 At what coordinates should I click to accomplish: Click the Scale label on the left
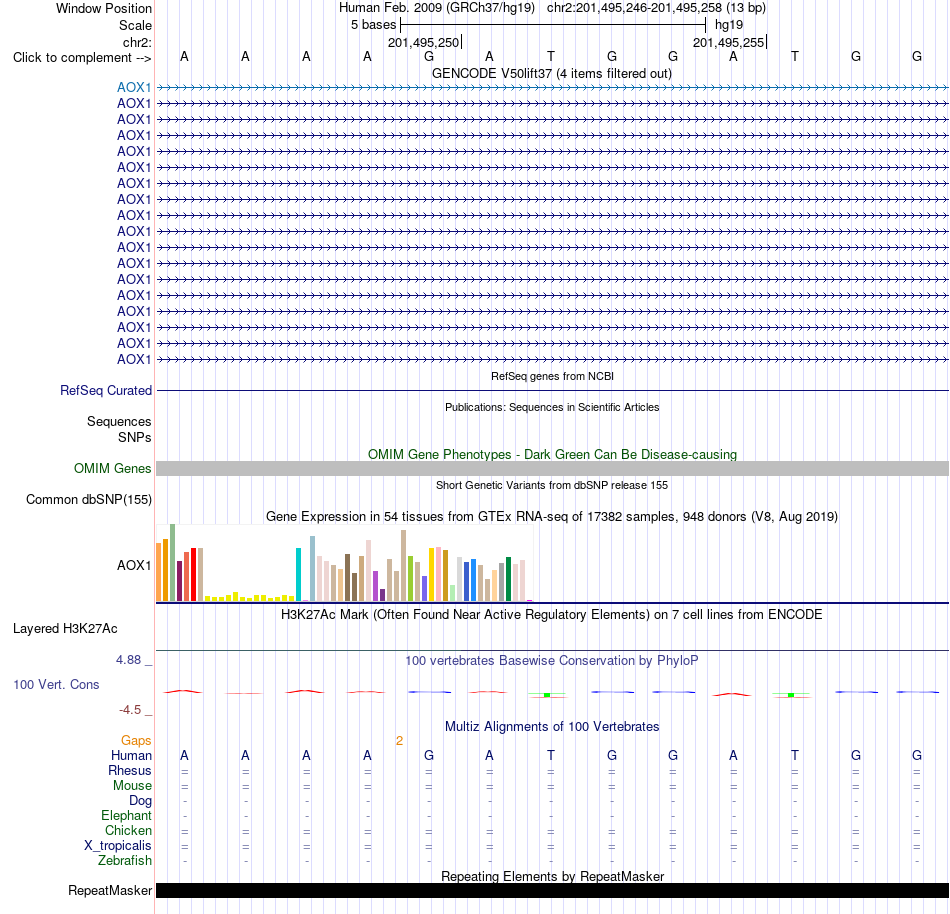pyautogui.click(x=135, y=25)
